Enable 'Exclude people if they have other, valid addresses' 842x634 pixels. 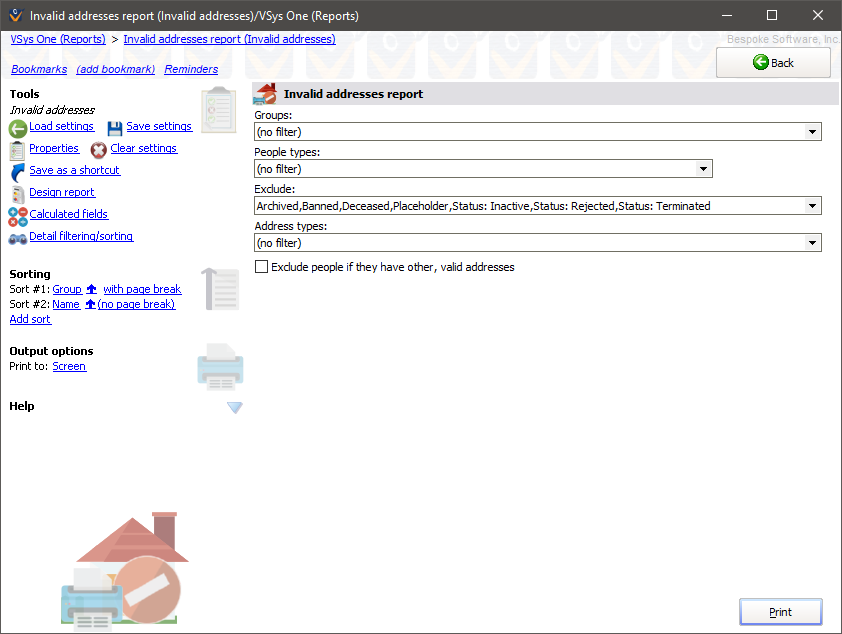pyautogui.click(x=261, y=267)
